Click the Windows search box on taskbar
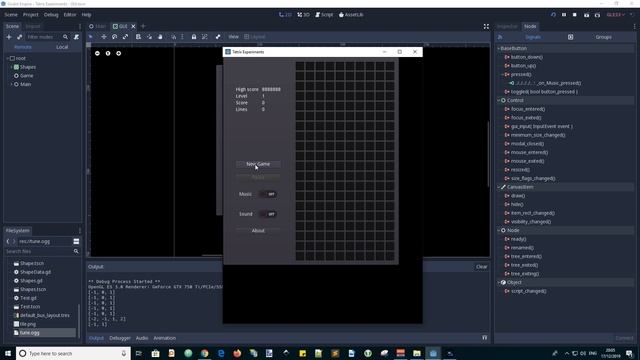This screenshot has width=640, height=360. coord(73,353)
